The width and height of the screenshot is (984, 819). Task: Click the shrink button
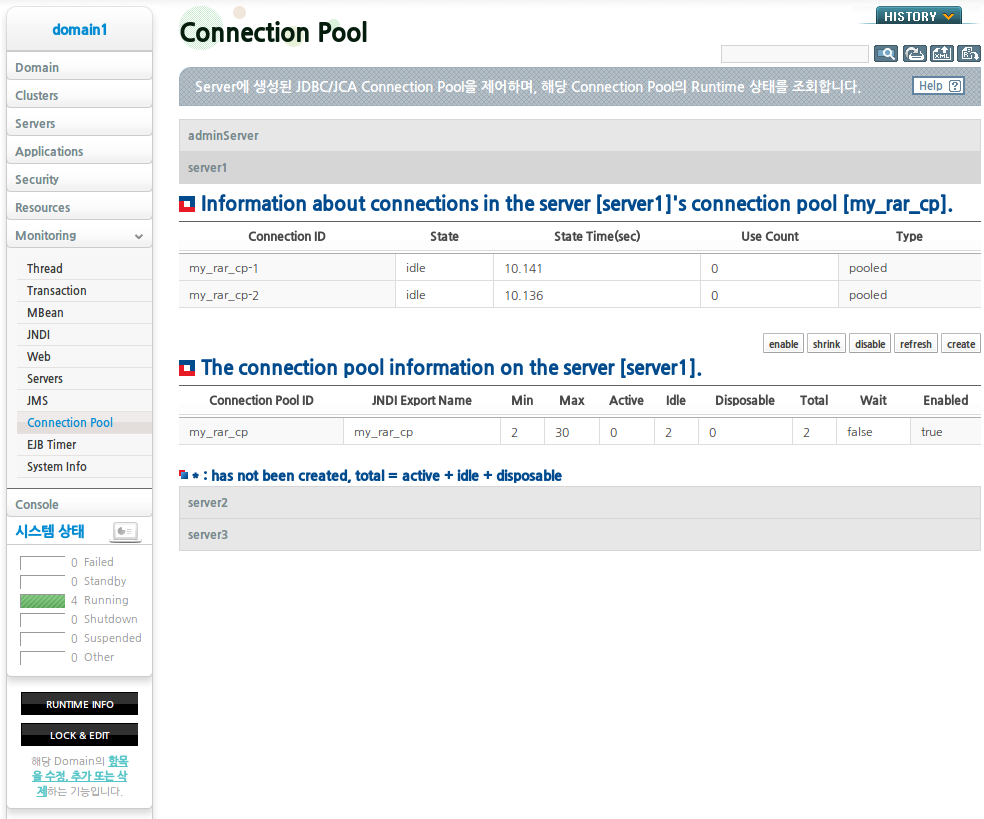826,344
